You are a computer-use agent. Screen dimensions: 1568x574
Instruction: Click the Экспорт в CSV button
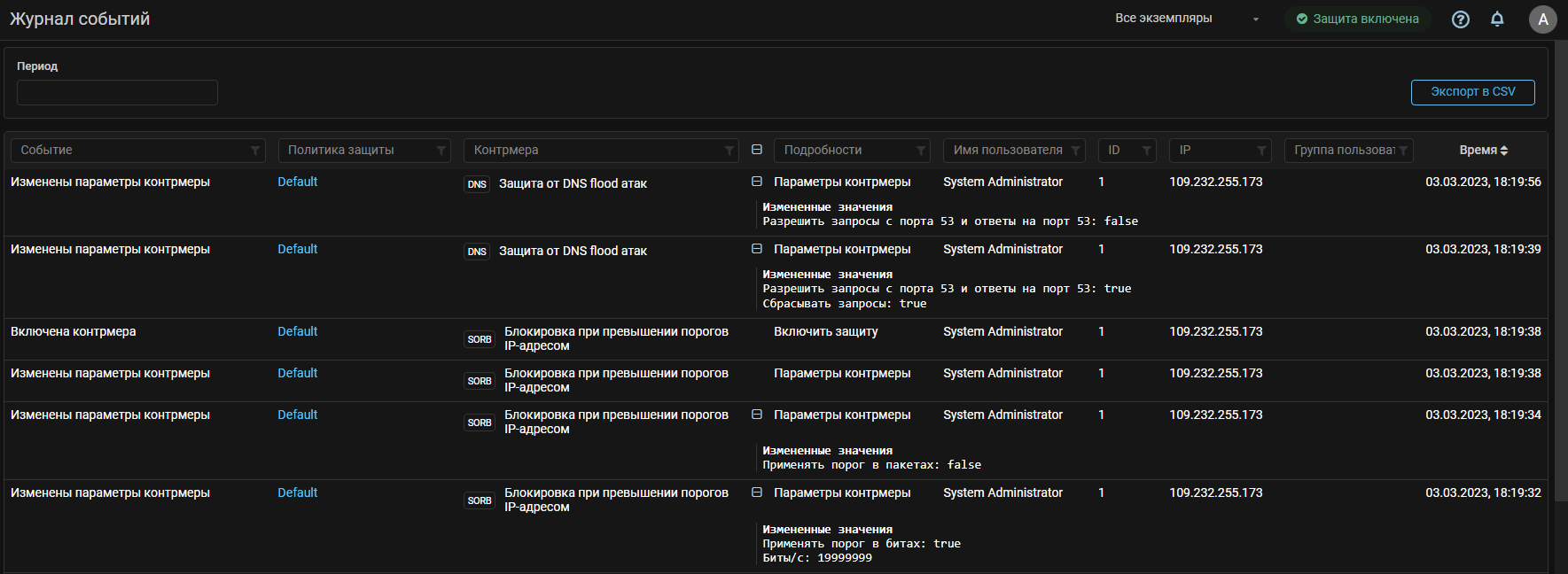1472,92
